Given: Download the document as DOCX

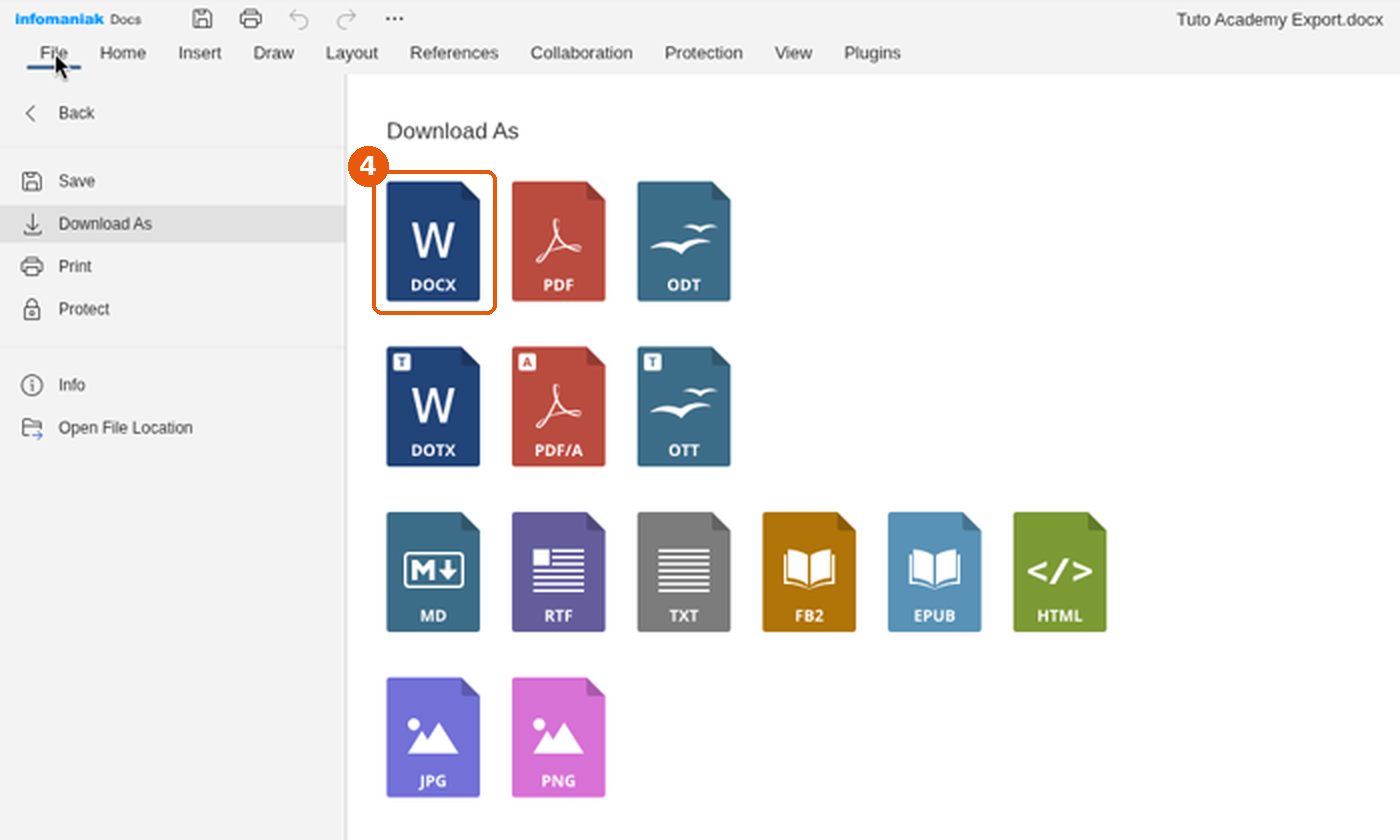Looking at the screenshot, I should click(433, 241).
